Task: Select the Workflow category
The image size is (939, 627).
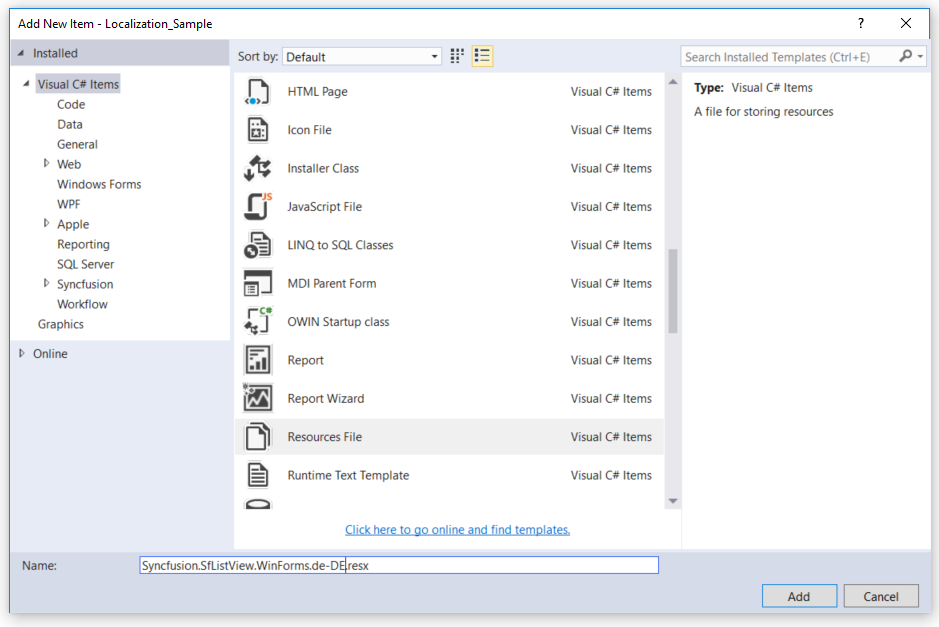Action: click(83, 304)
